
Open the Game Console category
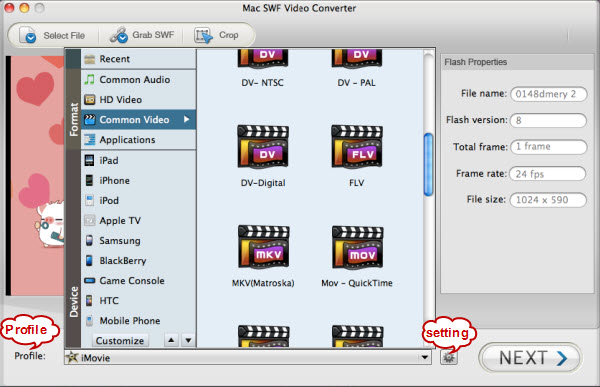pos(139,281)
